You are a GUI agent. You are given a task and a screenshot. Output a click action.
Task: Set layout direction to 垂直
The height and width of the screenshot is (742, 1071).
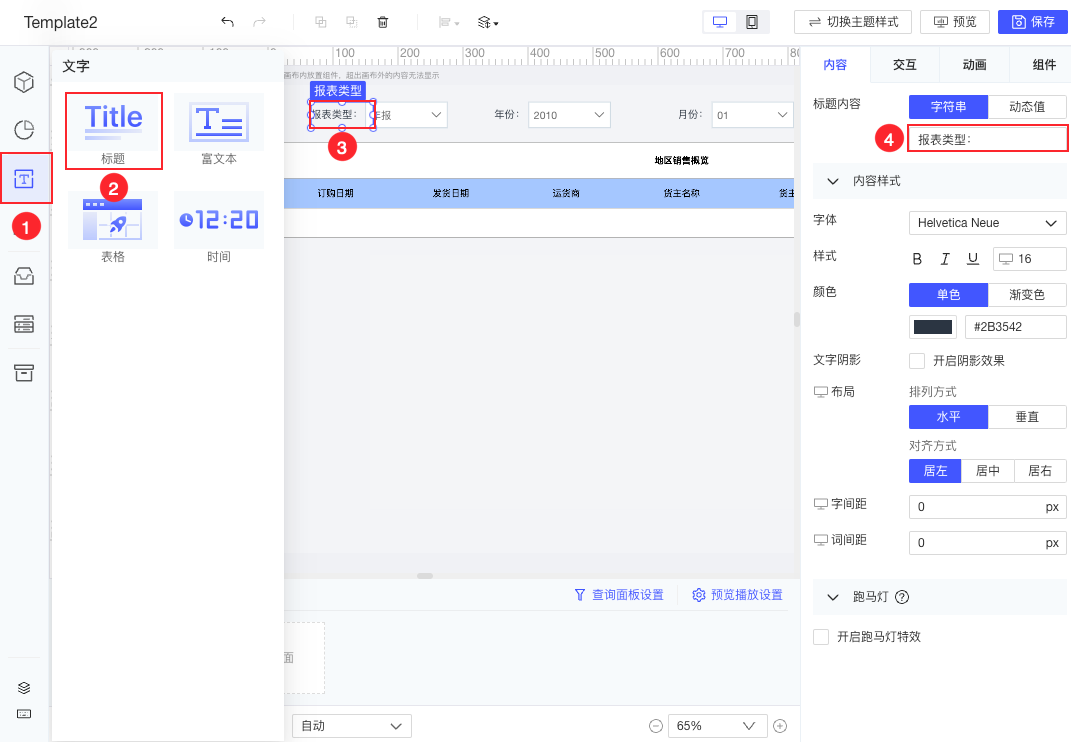[1027, 417]
